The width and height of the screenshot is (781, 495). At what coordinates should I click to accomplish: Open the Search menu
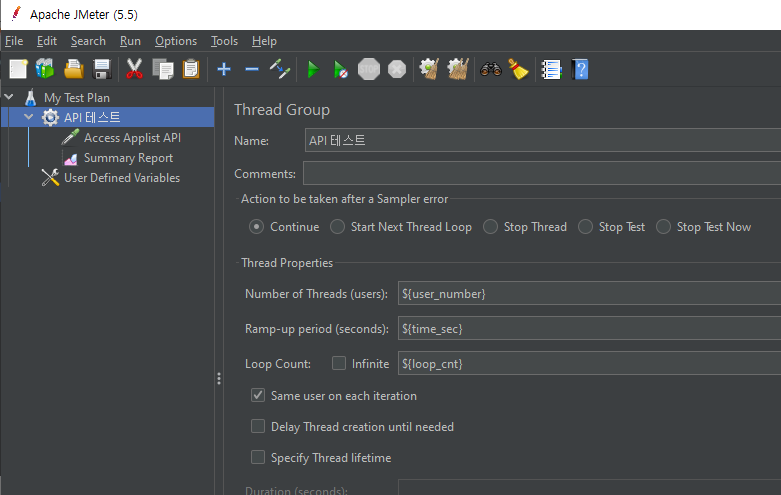point(88,41)
